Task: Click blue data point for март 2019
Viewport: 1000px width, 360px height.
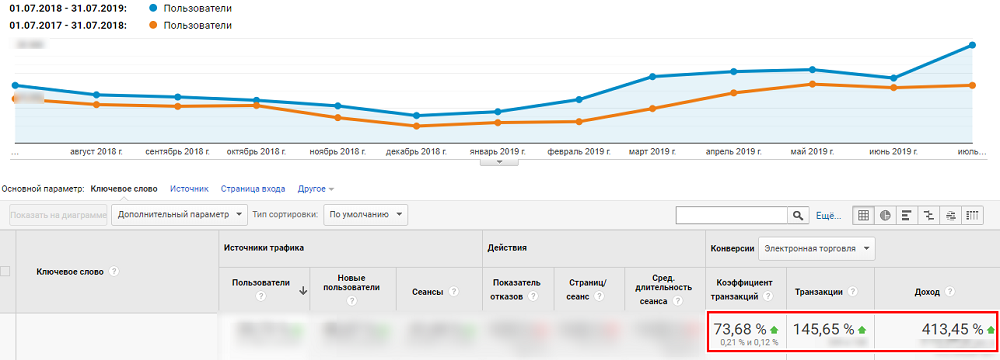Action: coord(652,77)
